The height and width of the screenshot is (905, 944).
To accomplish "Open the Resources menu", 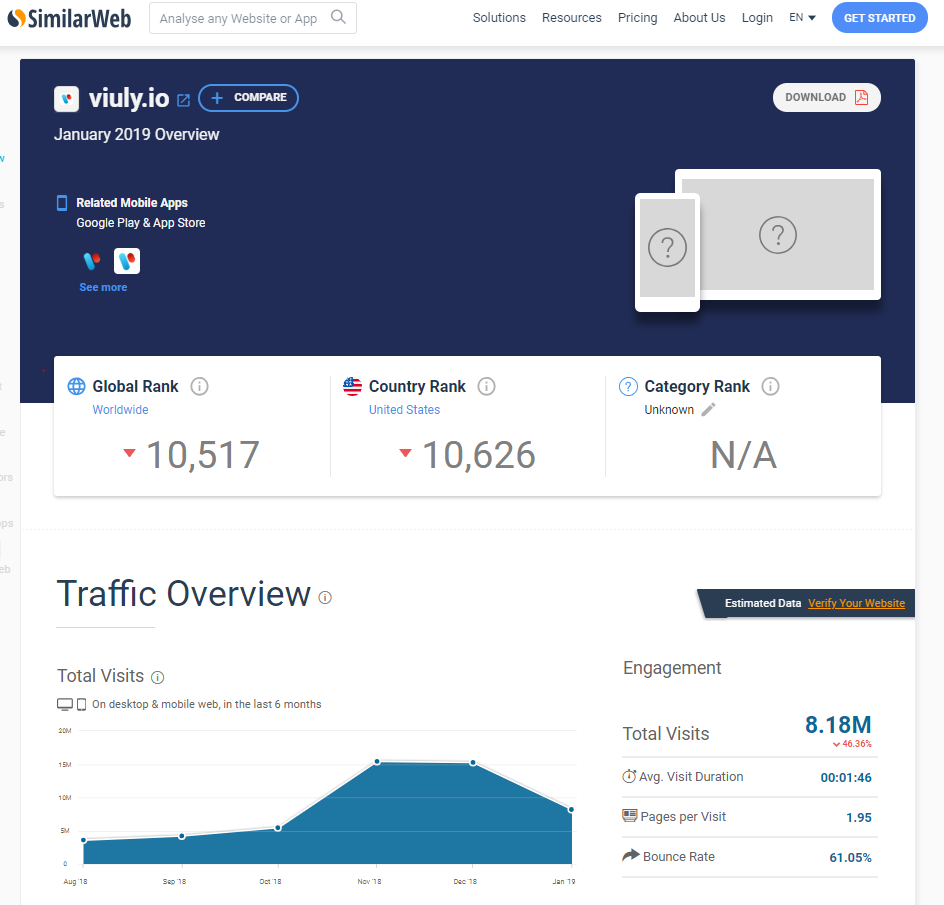I will tap(571, 17).
